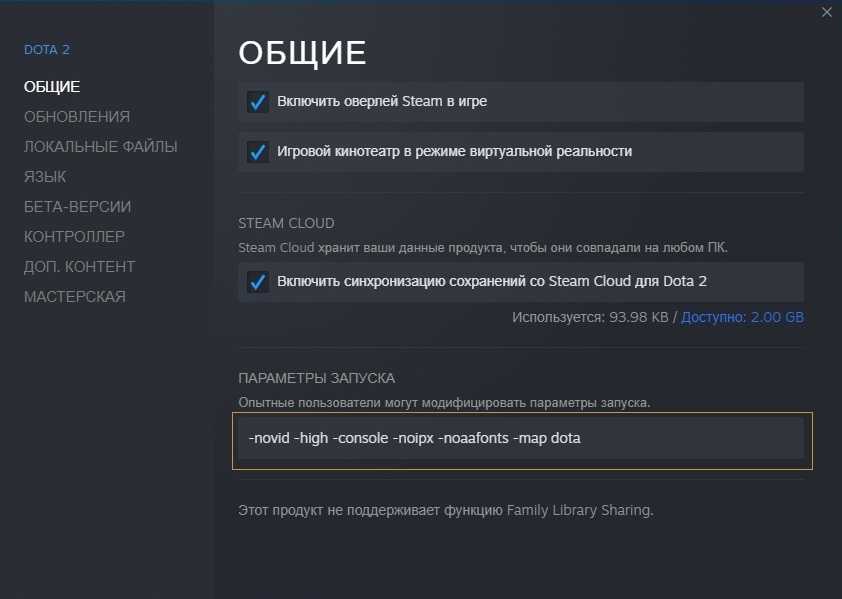The image size is (842, 599).
Task: Disable the Steam overlay in-game checkbox
Action: (258, 102)
